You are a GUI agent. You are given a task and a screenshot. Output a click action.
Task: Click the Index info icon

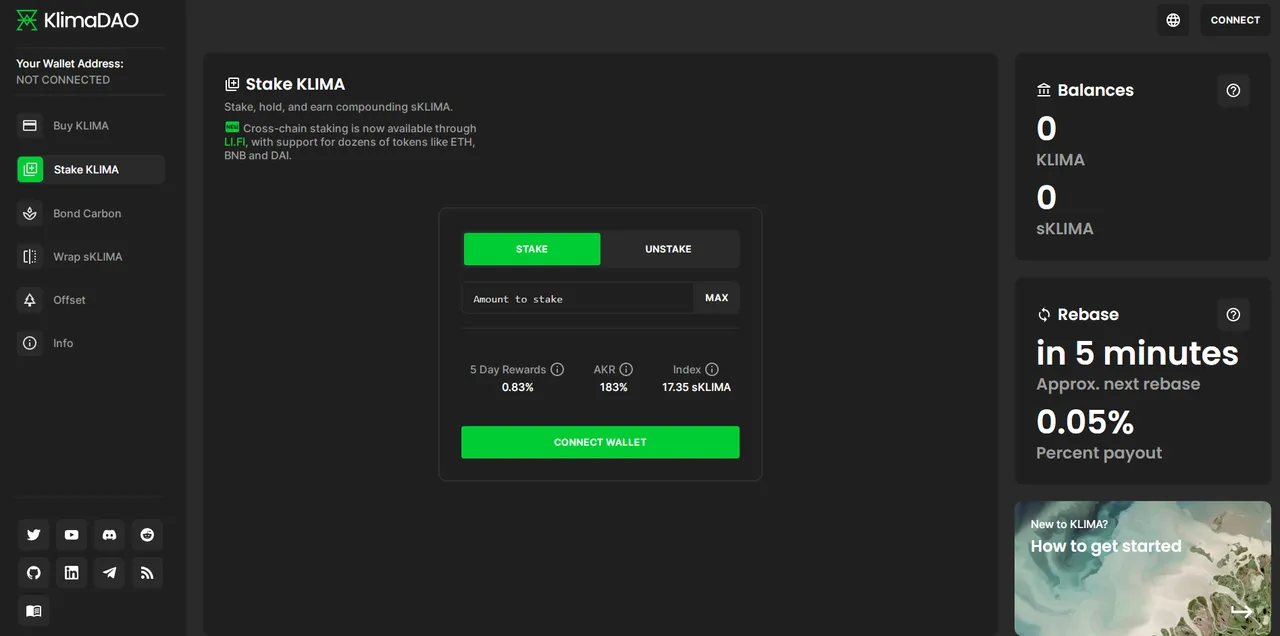[712, 369]
